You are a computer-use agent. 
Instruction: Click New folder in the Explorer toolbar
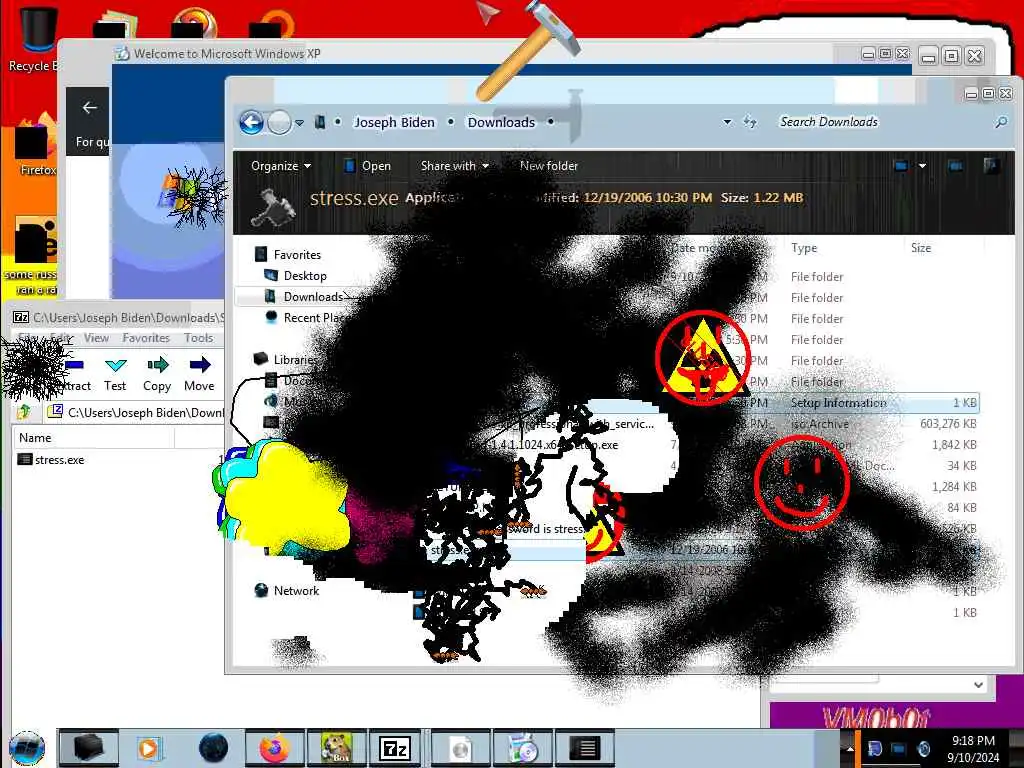coord(549,166)
